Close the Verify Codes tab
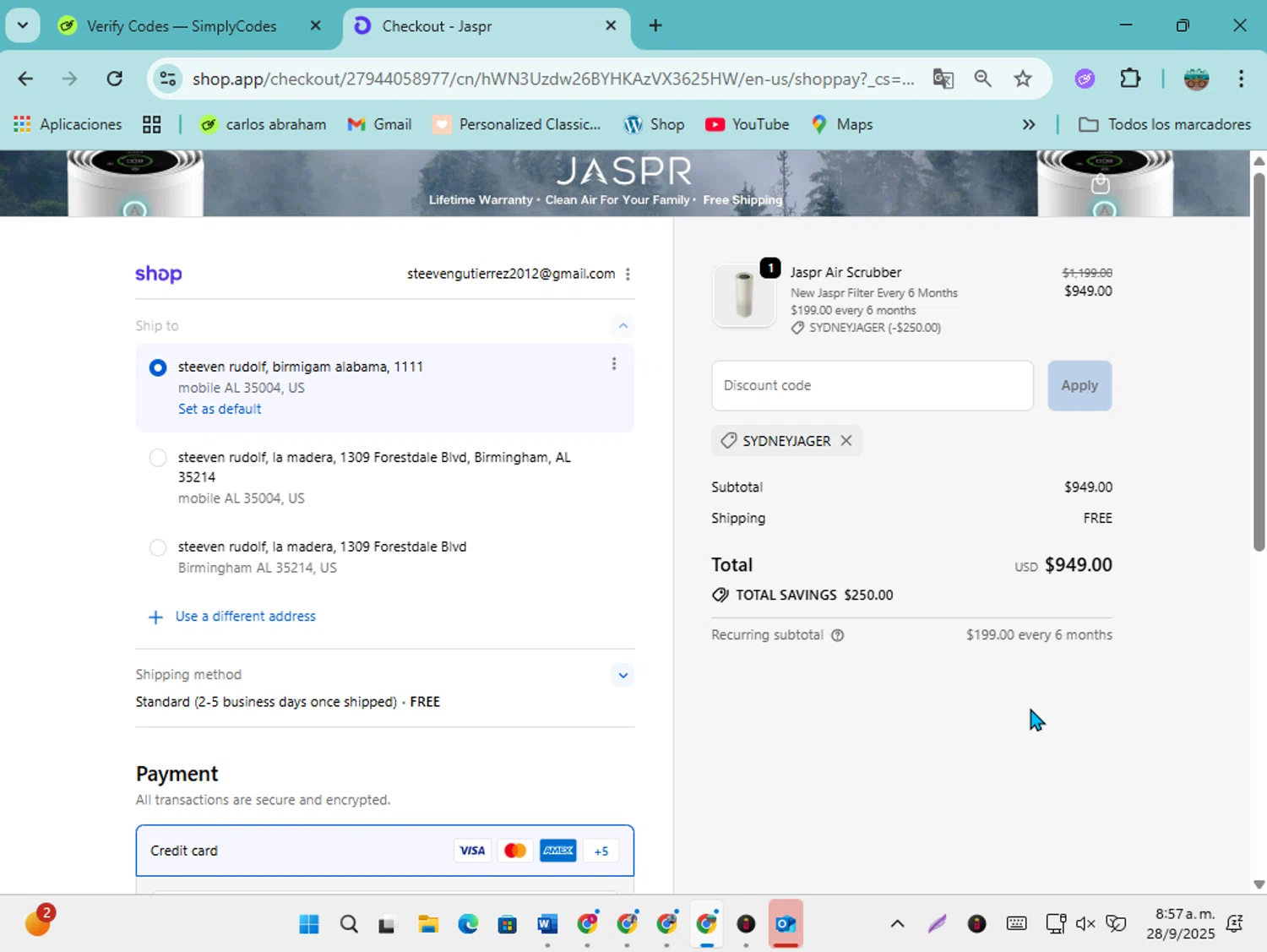 coord(315,25)
